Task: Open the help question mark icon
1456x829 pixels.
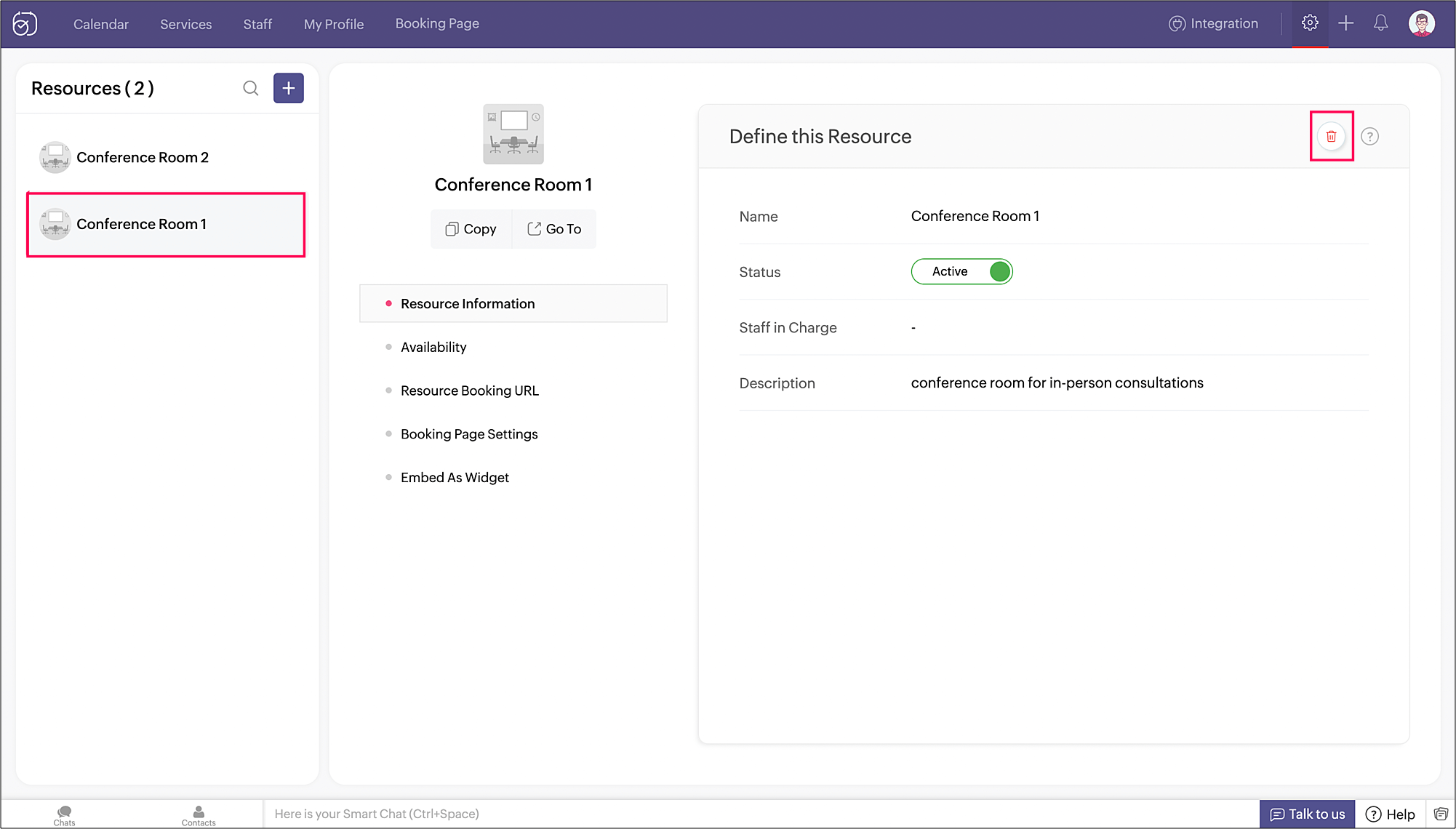Action: coord(1369,136)
